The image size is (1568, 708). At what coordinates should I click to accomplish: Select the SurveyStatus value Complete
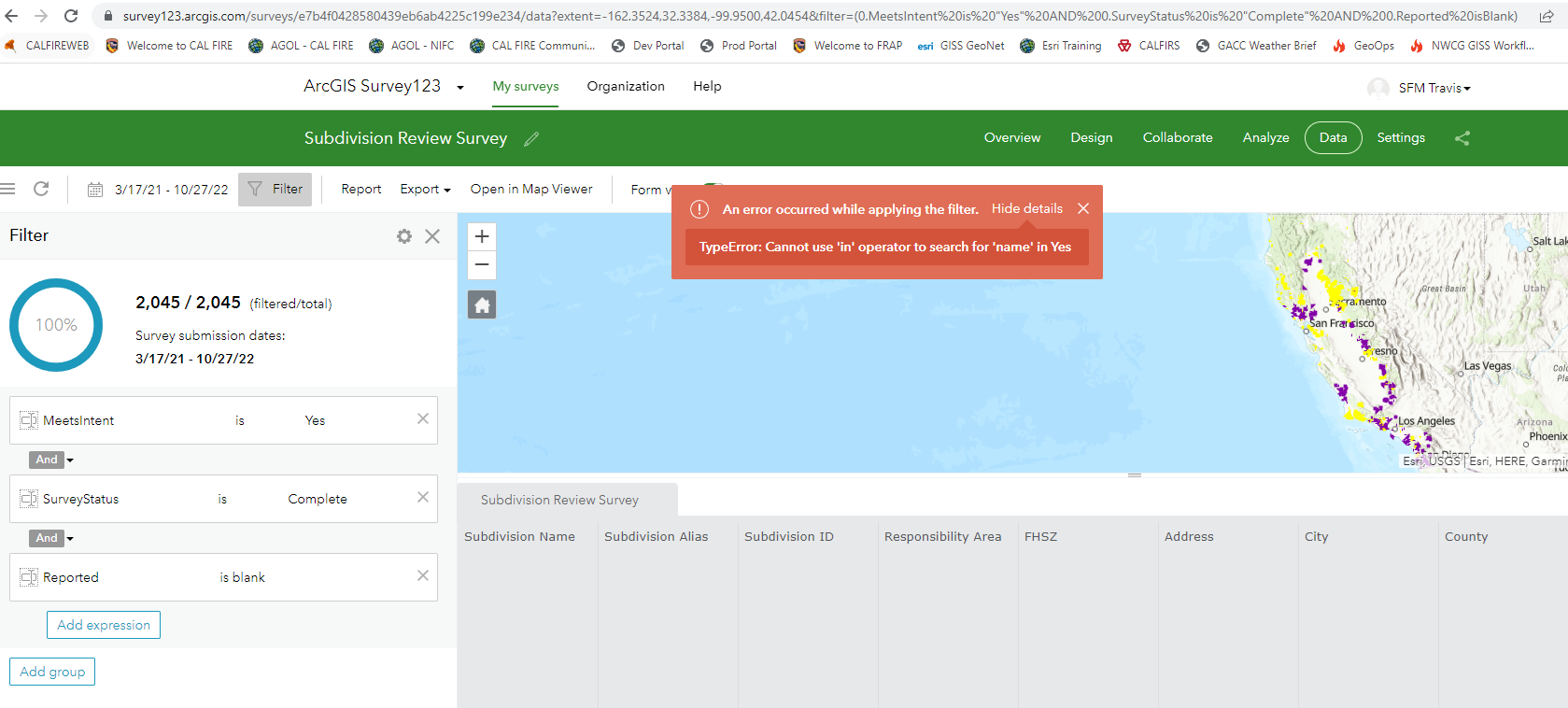pos(318,500)
